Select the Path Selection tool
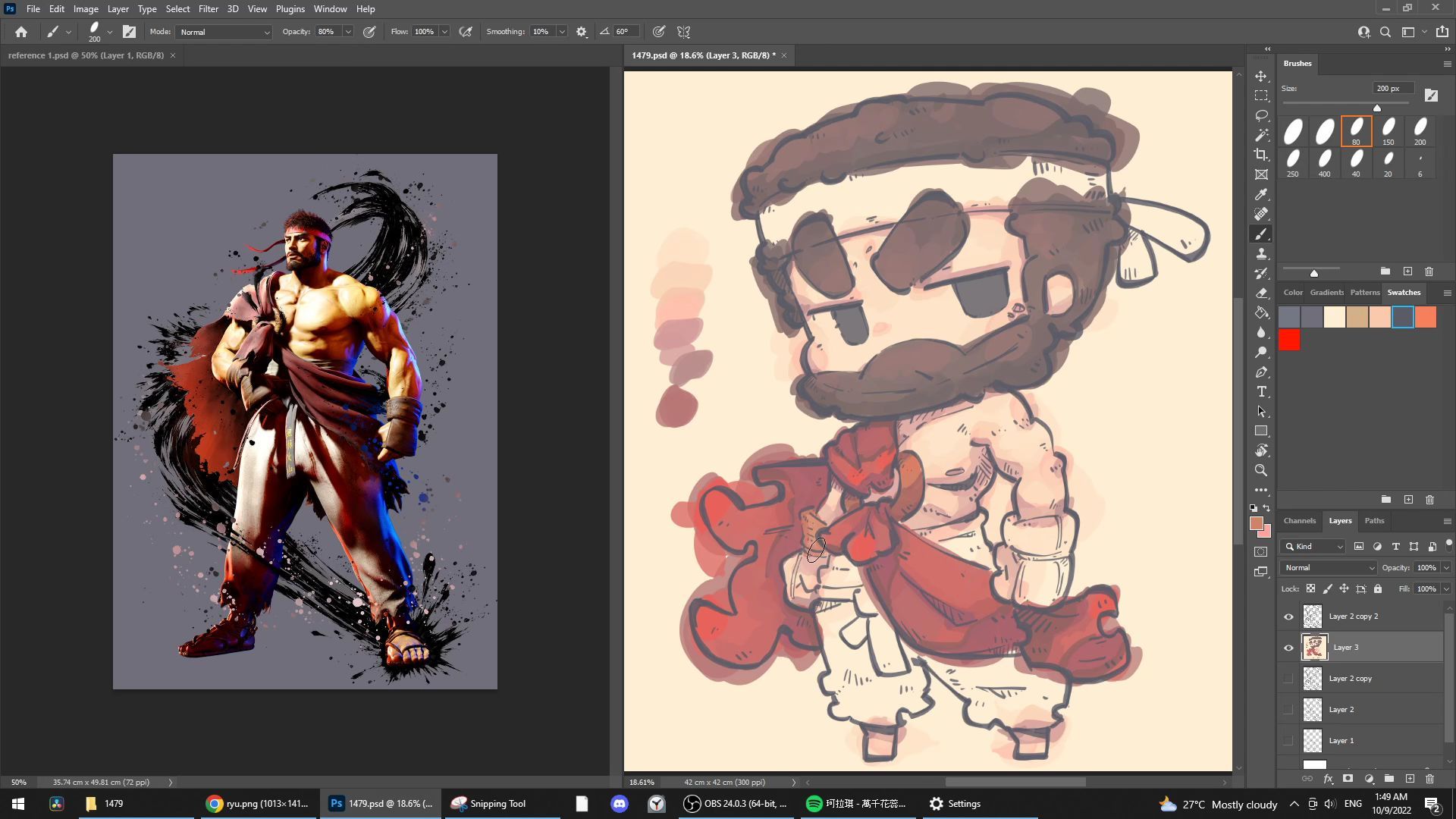This screenshot has height=819, width=1456. (x=1261, y=412)
